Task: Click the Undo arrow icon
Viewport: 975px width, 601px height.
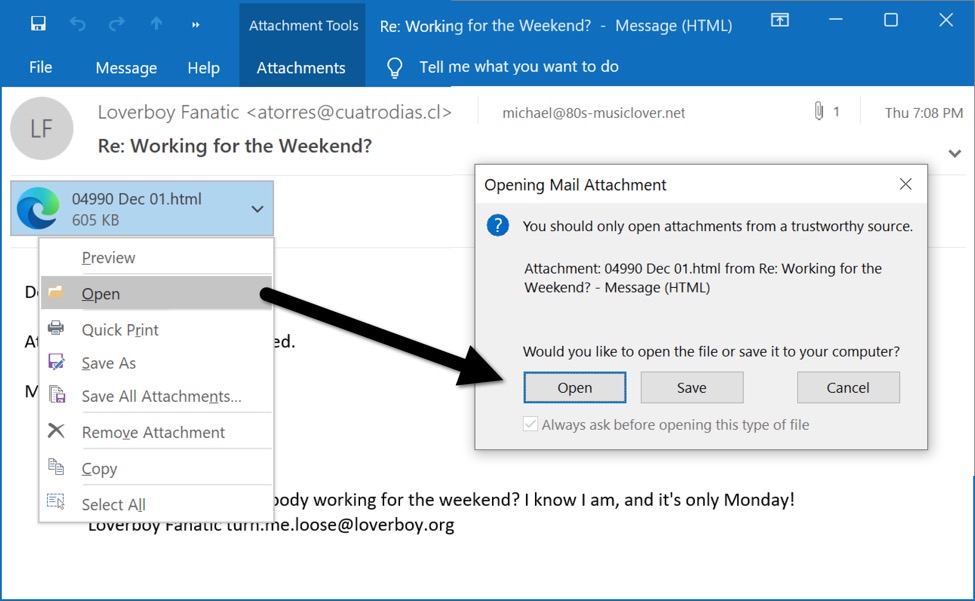Action: [x=78, y=24]
